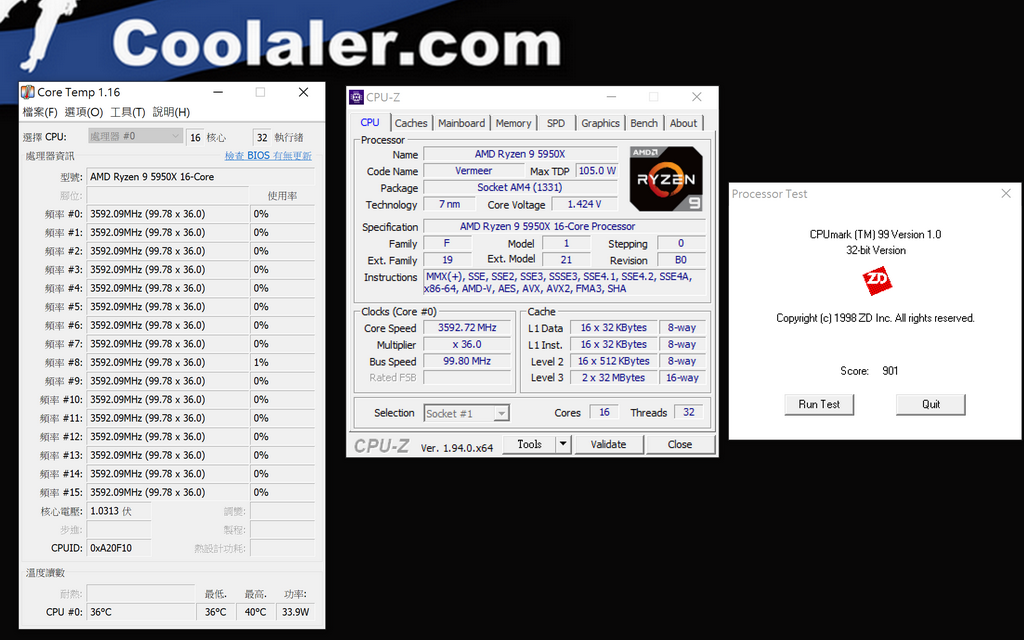The width and height of the screenshot is (1024, 640).
Task: Close the CPU-Z window
Action: click(x=697, y=97)
